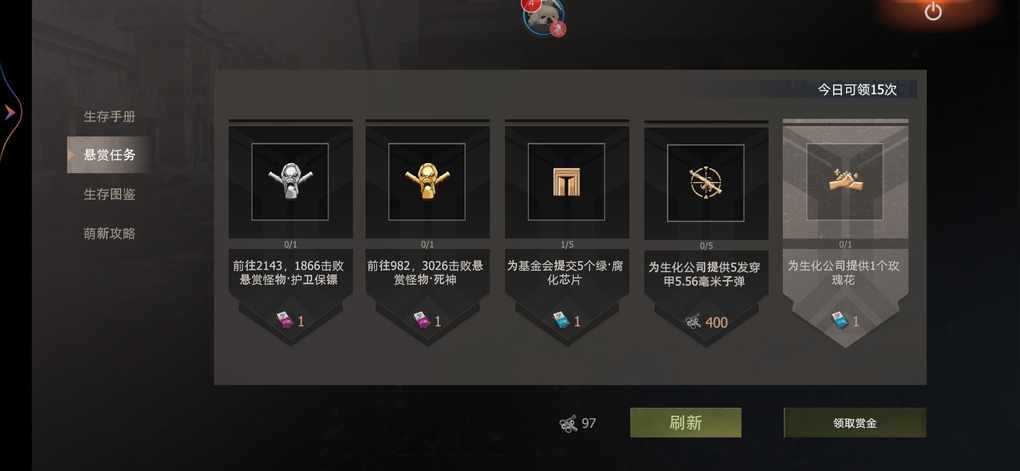Select the 死神 bounty task description
This screenshot has width=1020, height=471.
pyautogui.click(x=425, y=273)
